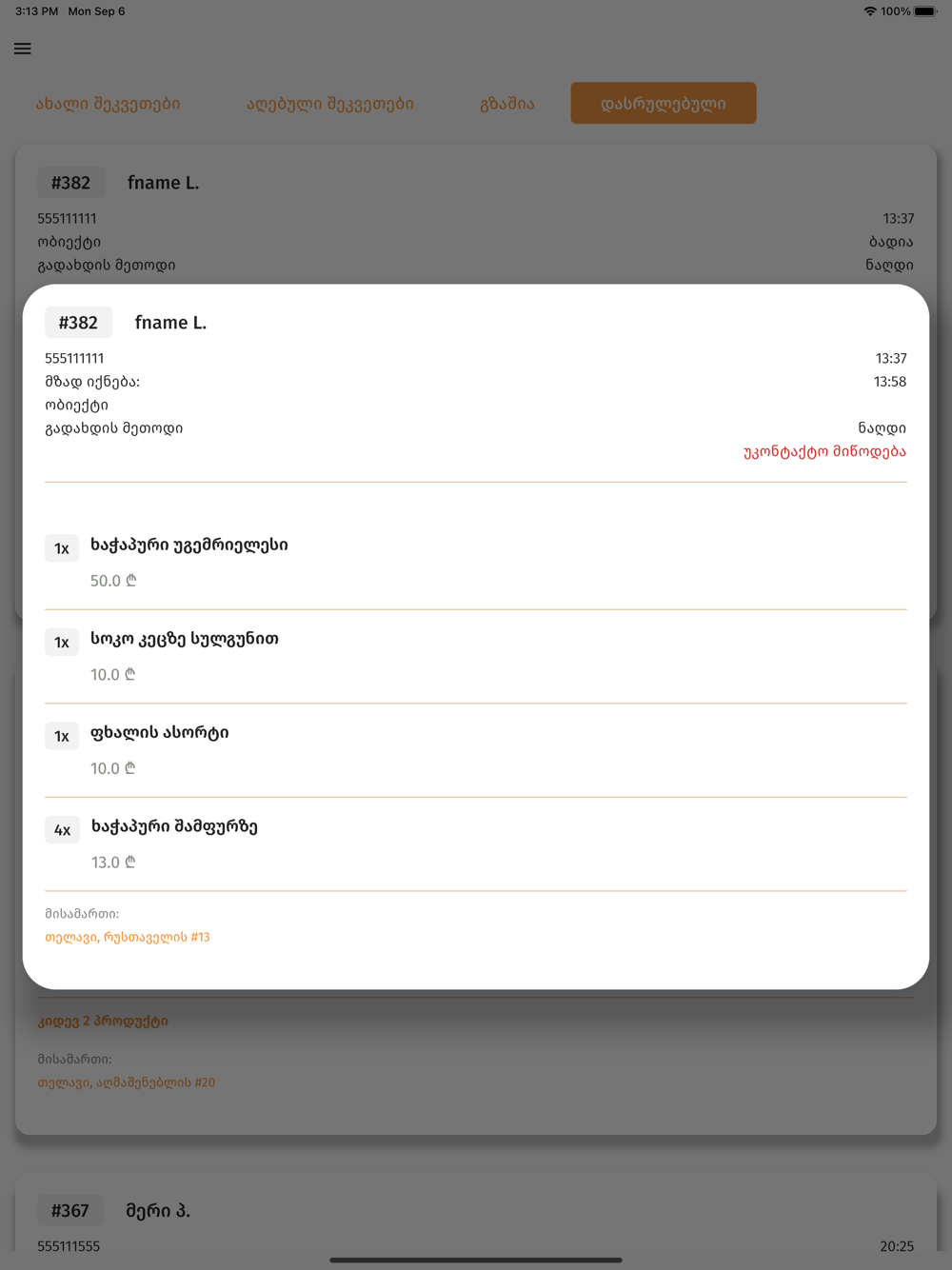Open the hamburger menu icon
This screenshot has width=952, height=1270.
coord(23,49)
